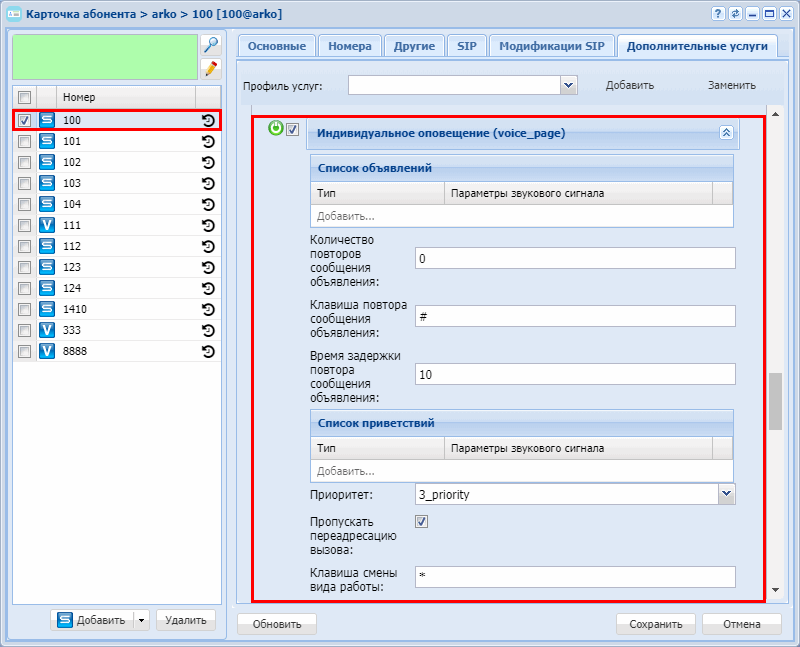The height and width of the screenshot is (647, 800).
Task: Click history icon for number 8888
Action: [x=208, y=351]
